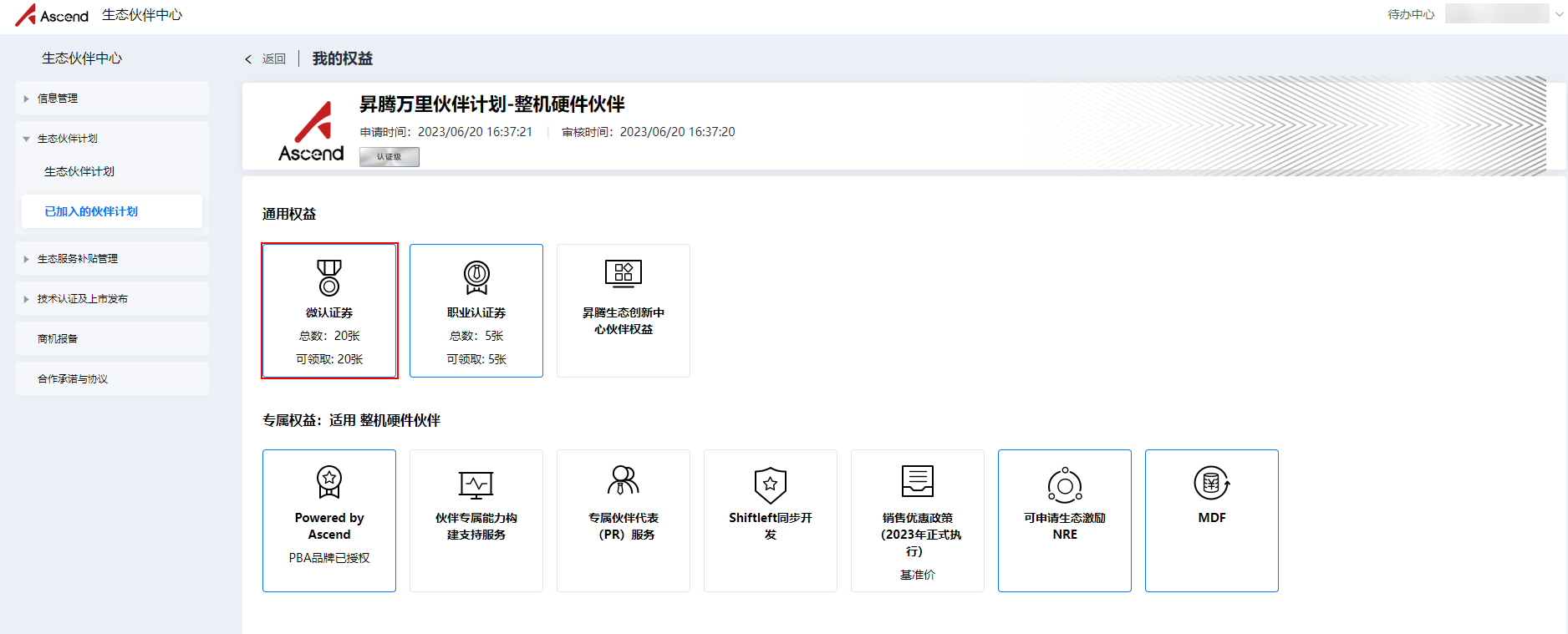The width and height of the screenshot is (1568, 634).
Task: Click the 通用权益 section heading
Action: [289, 214]
